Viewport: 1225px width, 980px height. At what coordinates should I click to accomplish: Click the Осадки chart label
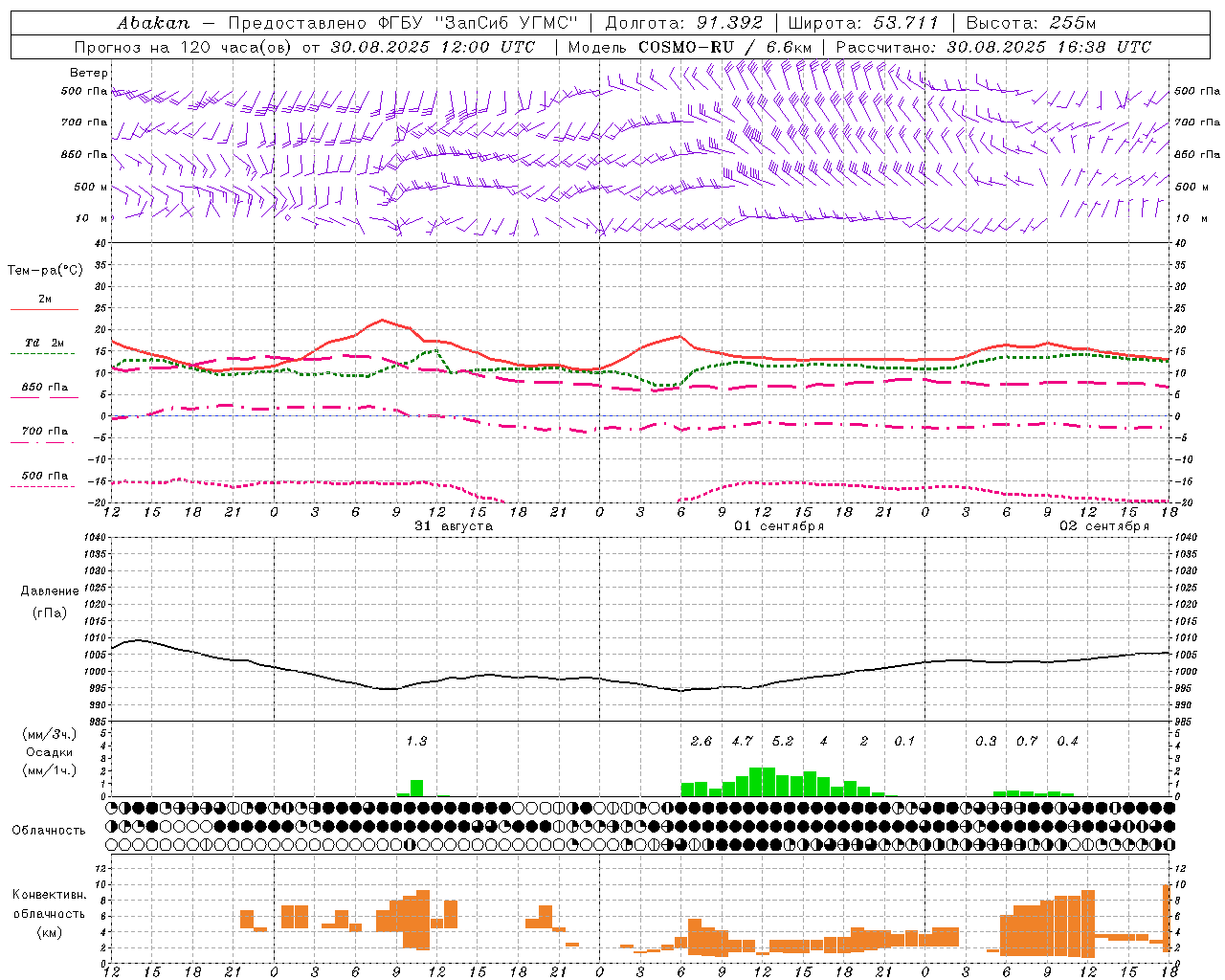click(x=50, y=752)
